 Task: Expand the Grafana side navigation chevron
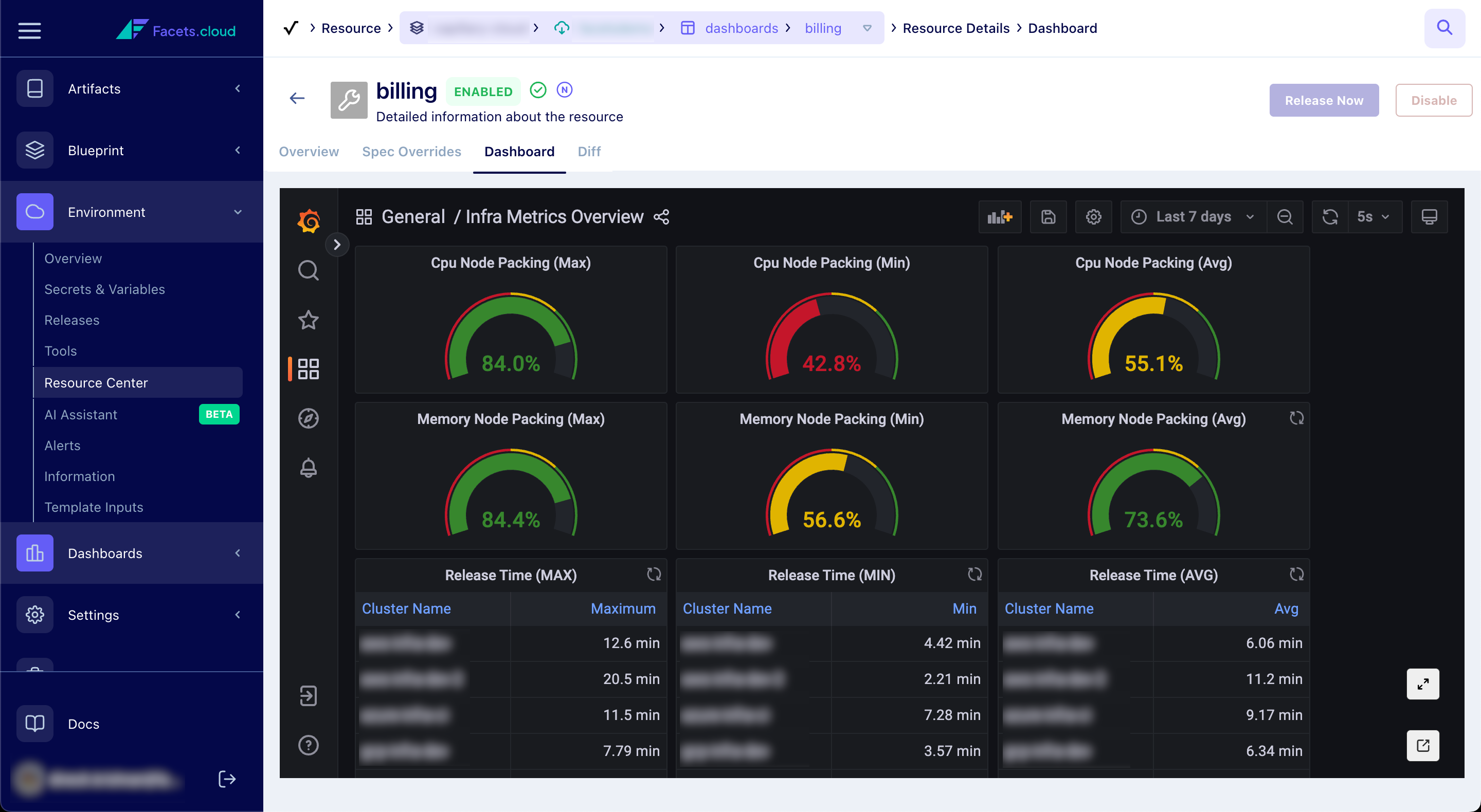tap(337, 245)
